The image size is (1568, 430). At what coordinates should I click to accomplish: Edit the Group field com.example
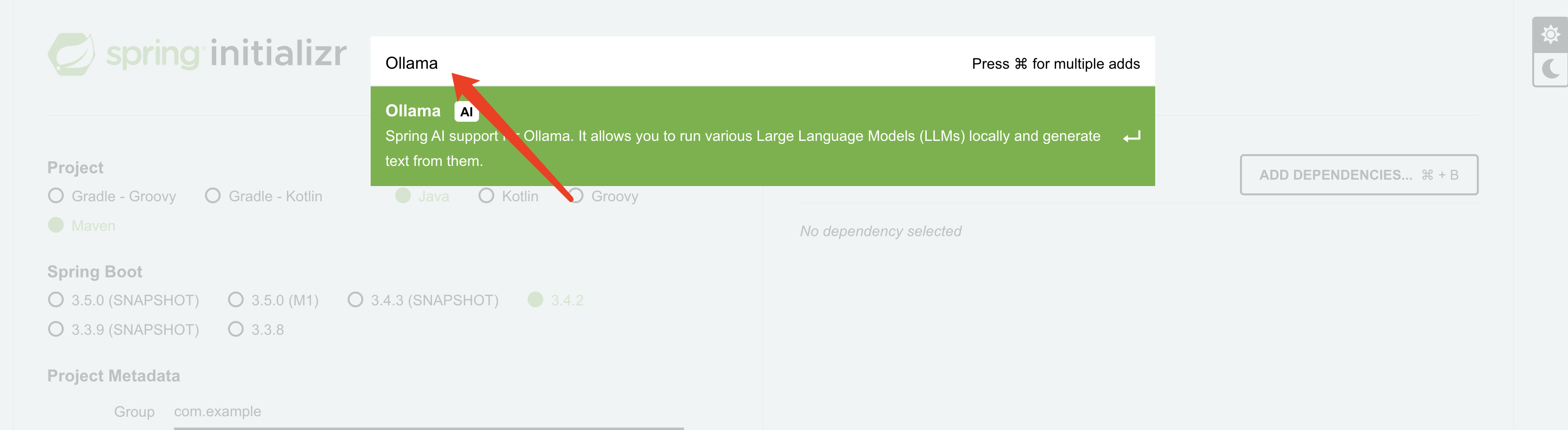[x=429, y=412]
